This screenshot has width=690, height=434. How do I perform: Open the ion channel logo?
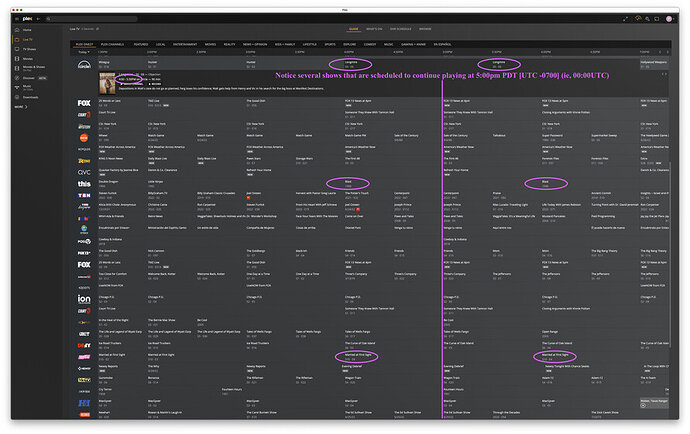pyautogui.click(x=84, y=299)
